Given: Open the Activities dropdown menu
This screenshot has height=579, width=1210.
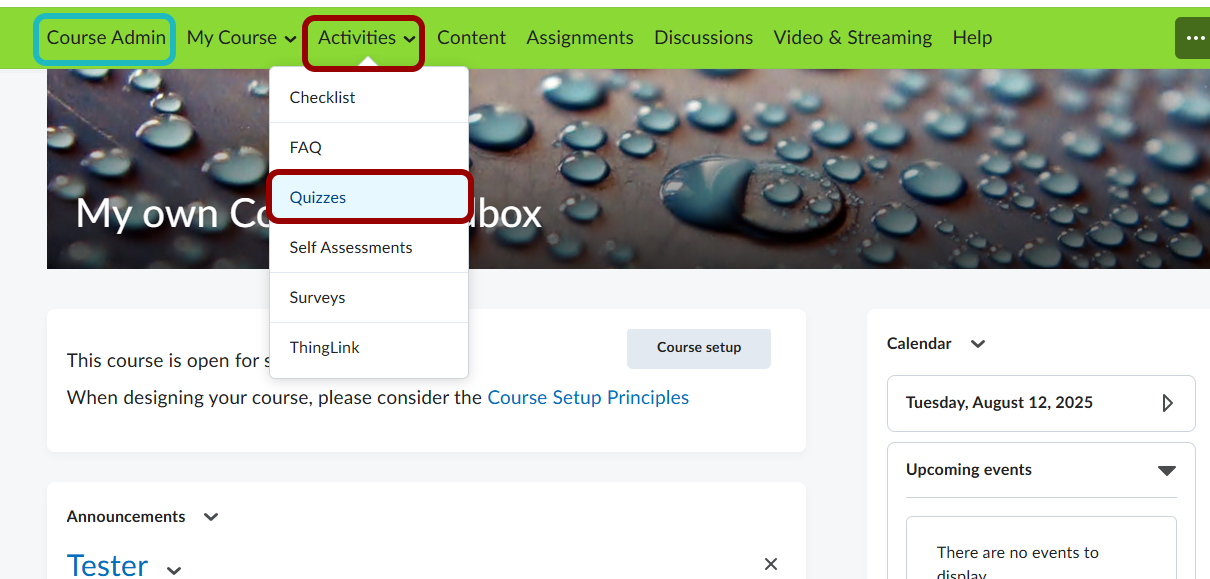Looking at the screenshot, I should pyautogui.click(x=365, y=38).
